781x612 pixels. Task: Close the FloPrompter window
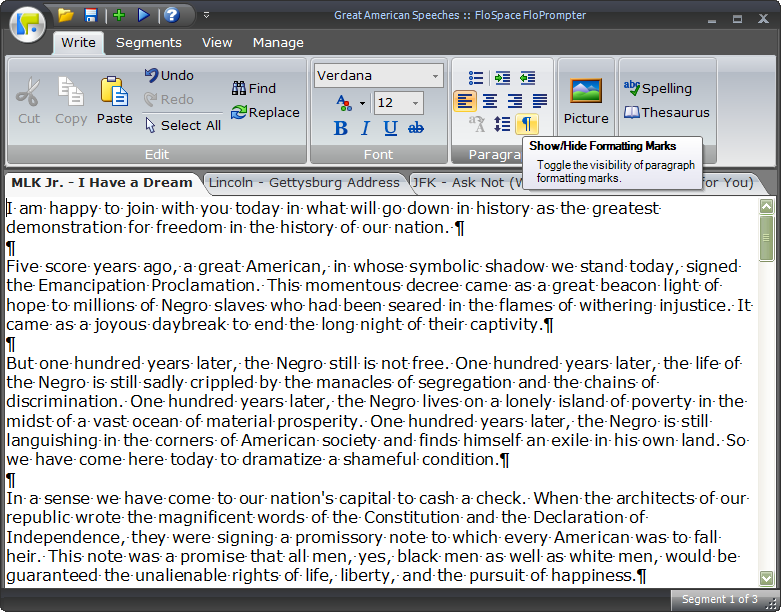pyautogui.click(x=763, y=19)
